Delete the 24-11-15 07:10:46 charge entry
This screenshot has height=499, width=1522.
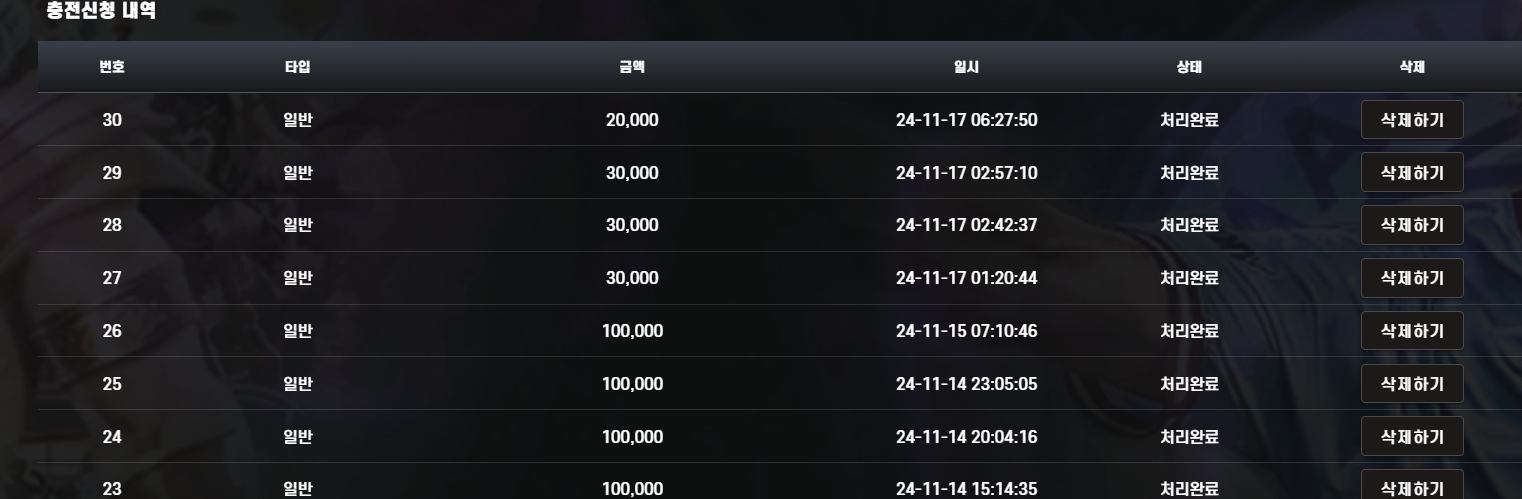pyautogui.click(x=1412, y=331)
